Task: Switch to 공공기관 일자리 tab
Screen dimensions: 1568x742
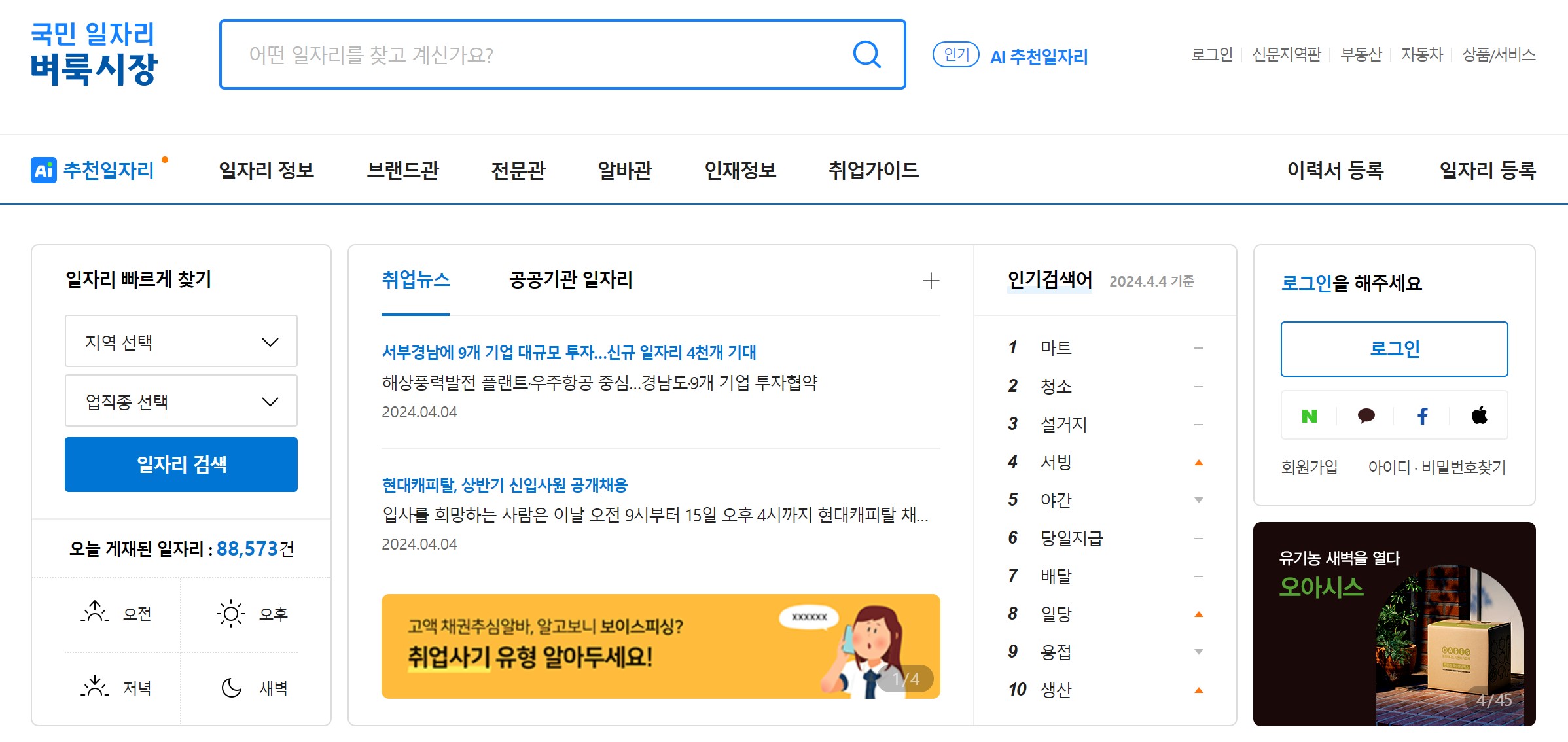Action: tap(571, 280)
